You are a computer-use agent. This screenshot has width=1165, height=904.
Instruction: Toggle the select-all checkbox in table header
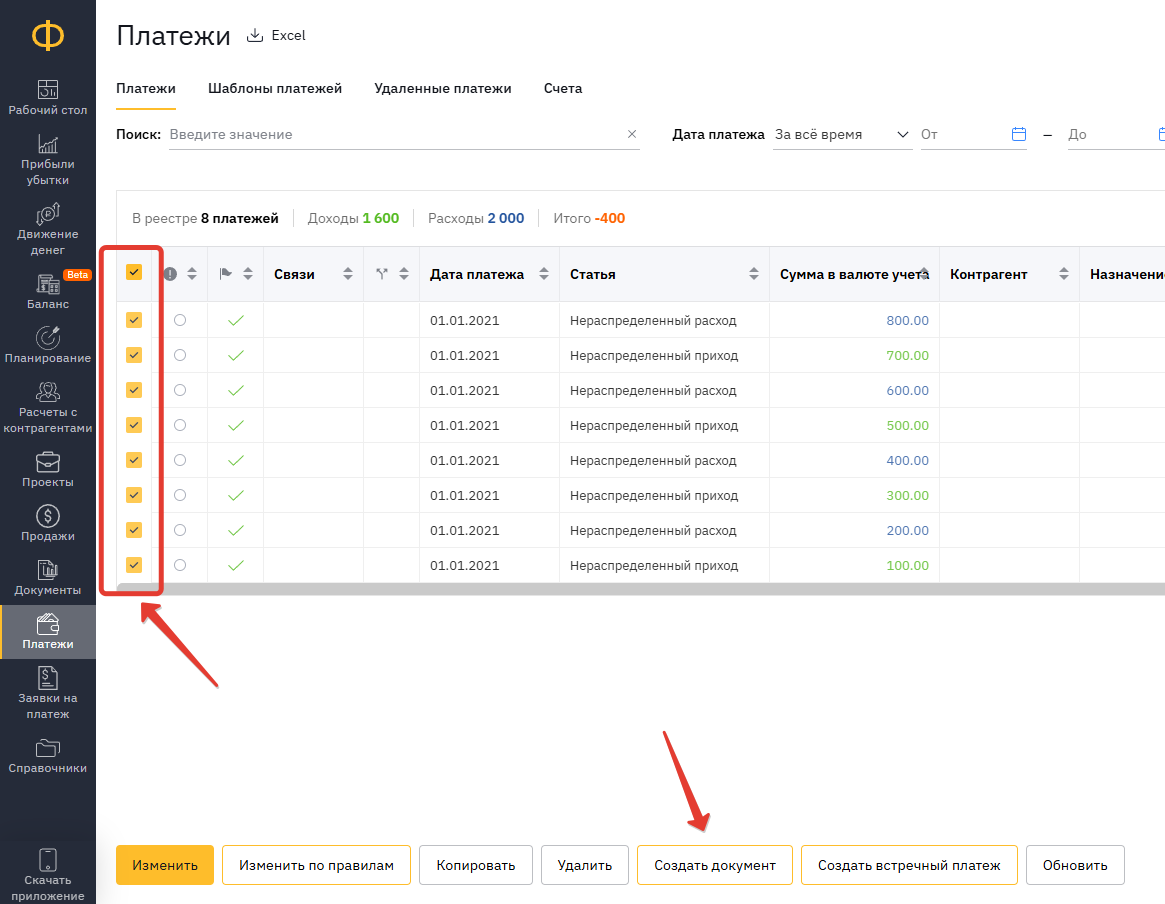(x=134, y=272)
